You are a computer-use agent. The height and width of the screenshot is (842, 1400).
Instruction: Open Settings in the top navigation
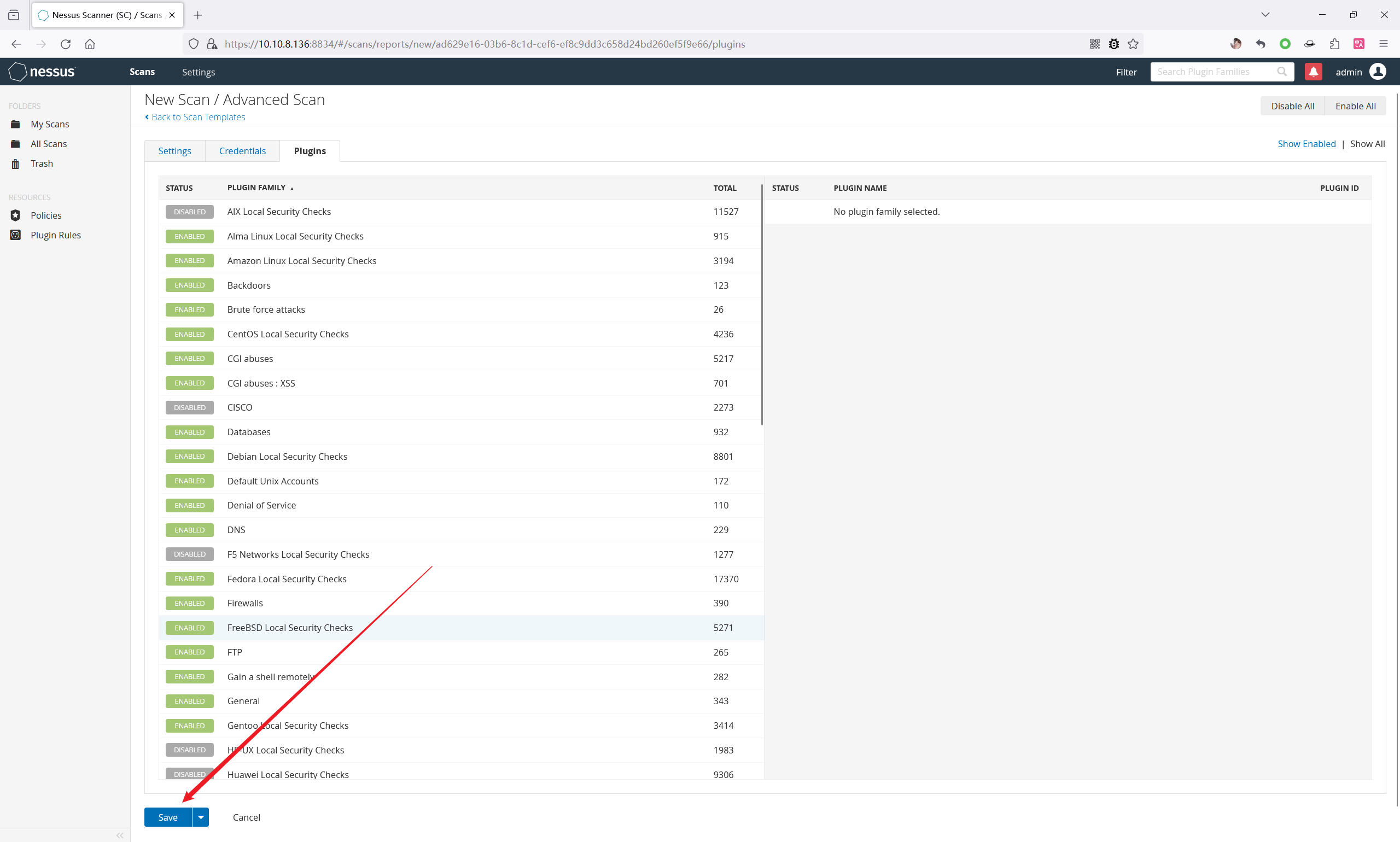click(199, 72)
